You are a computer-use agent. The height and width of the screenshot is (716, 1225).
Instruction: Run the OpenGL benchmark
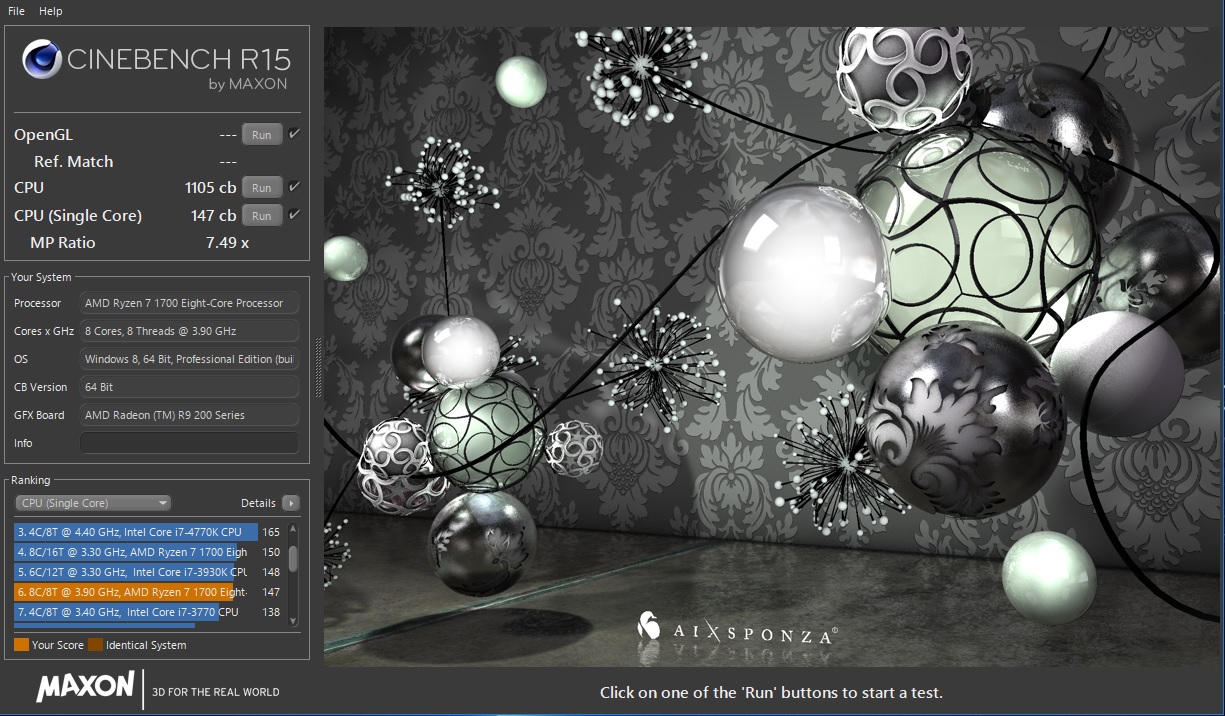(x=261, y=135)
